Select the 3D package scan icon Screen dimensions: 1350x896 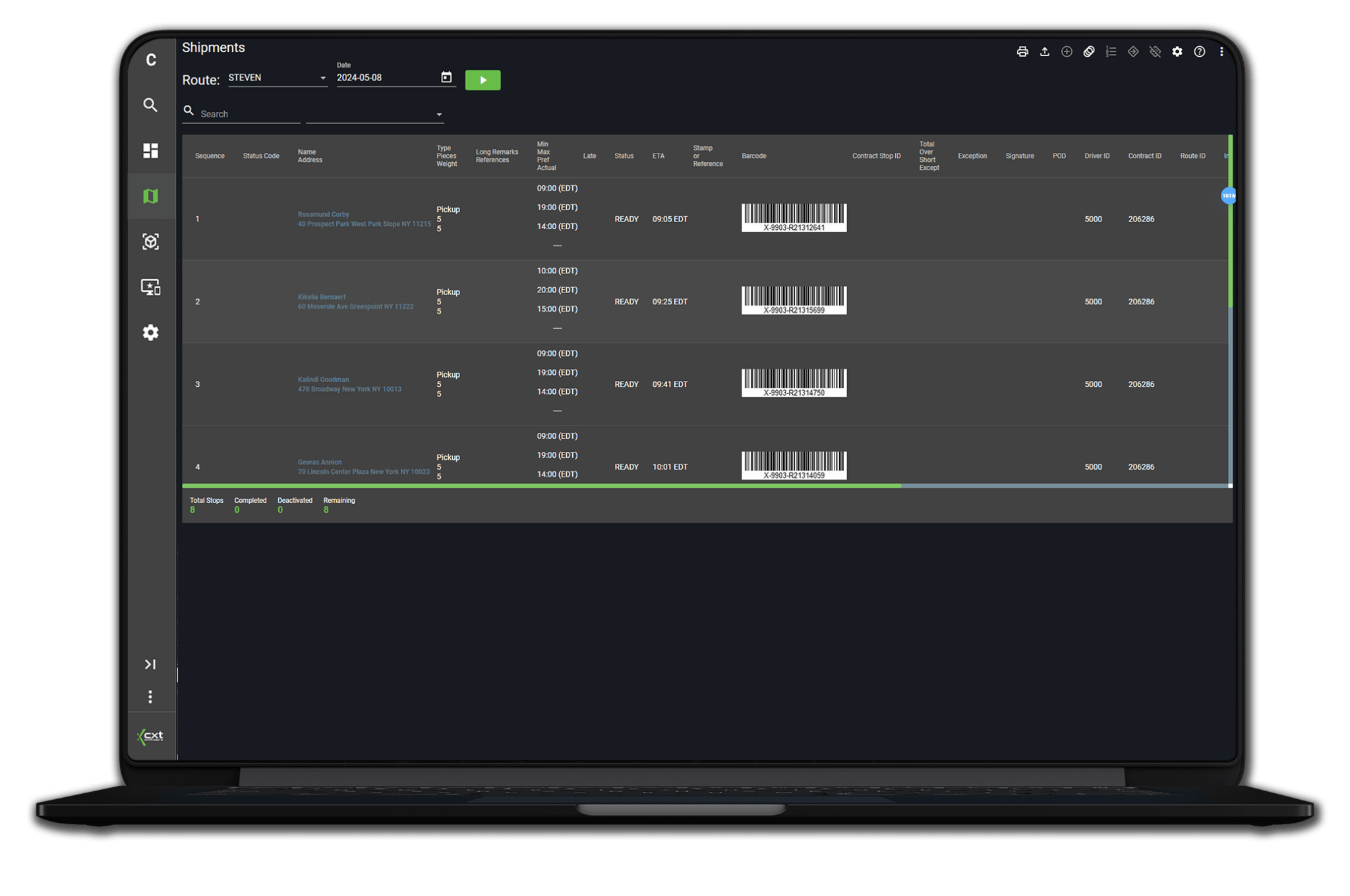(x=150, y=242)
